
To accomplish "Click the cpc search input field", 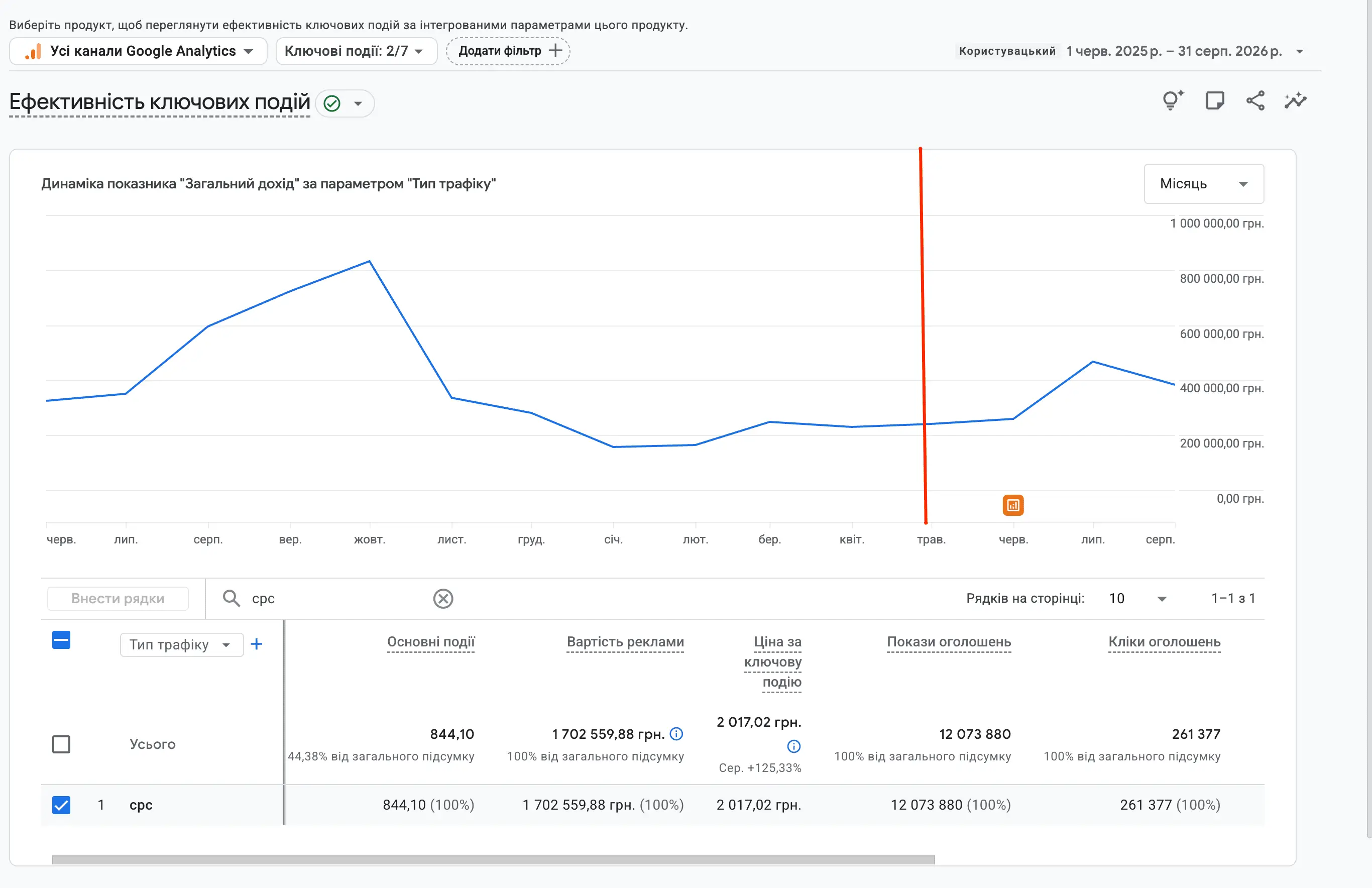I will 337,599.
